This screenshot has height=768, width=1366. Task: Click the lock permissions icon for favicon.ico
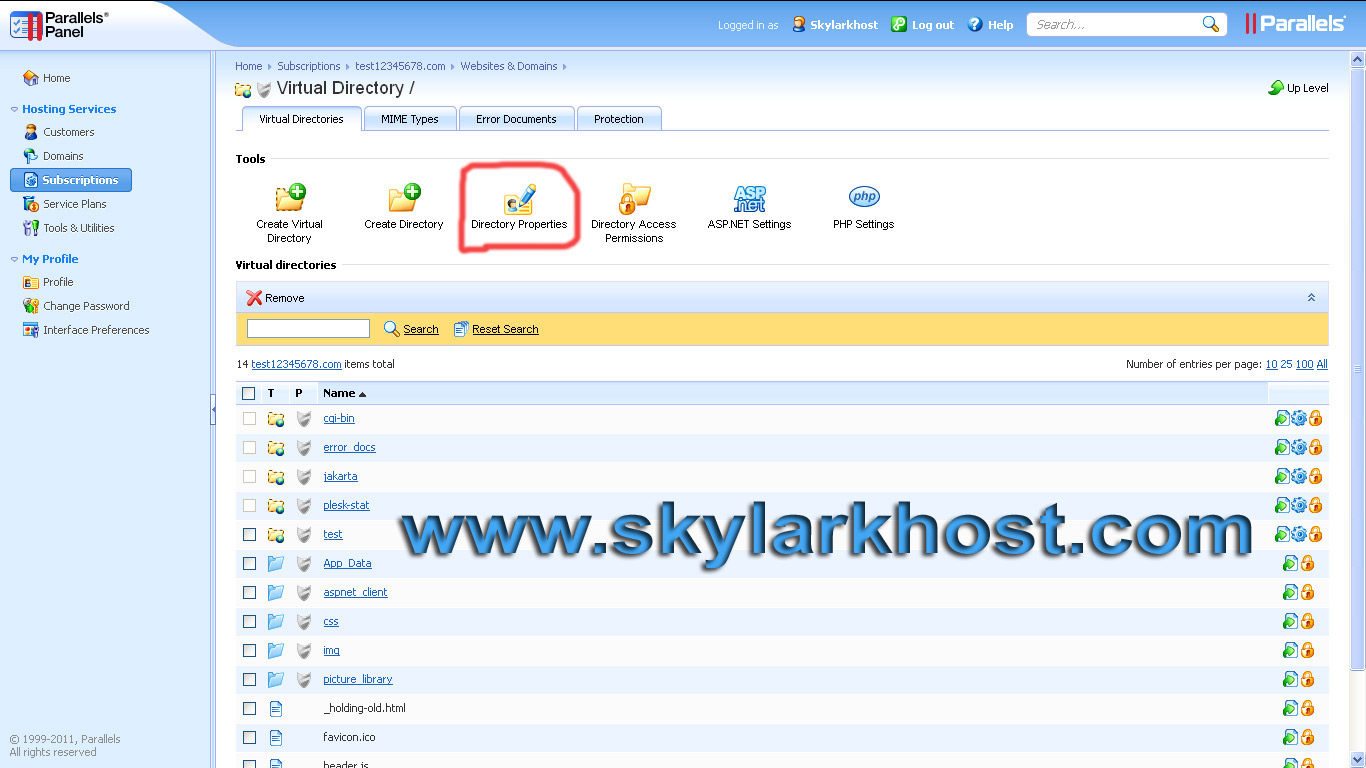click(1307, 737)
